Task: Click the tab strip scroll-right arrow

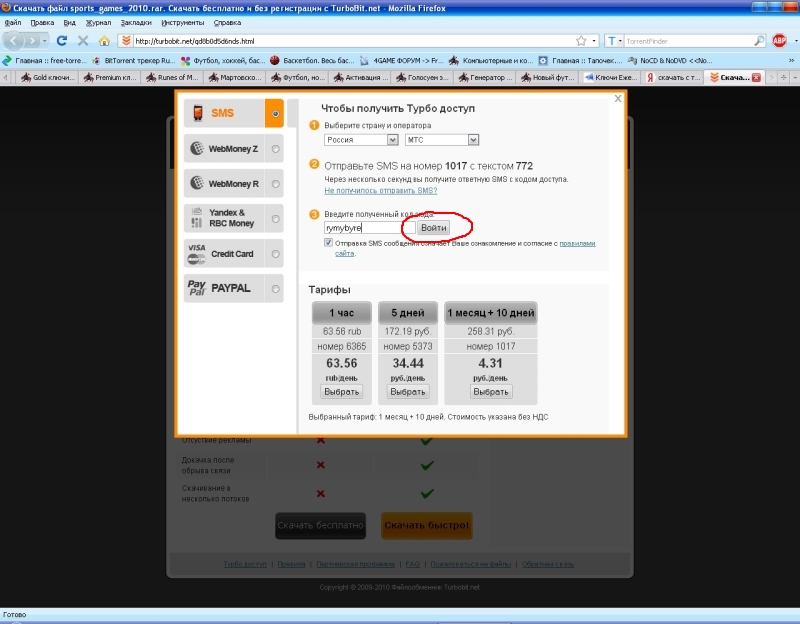Action: (771, 78)
